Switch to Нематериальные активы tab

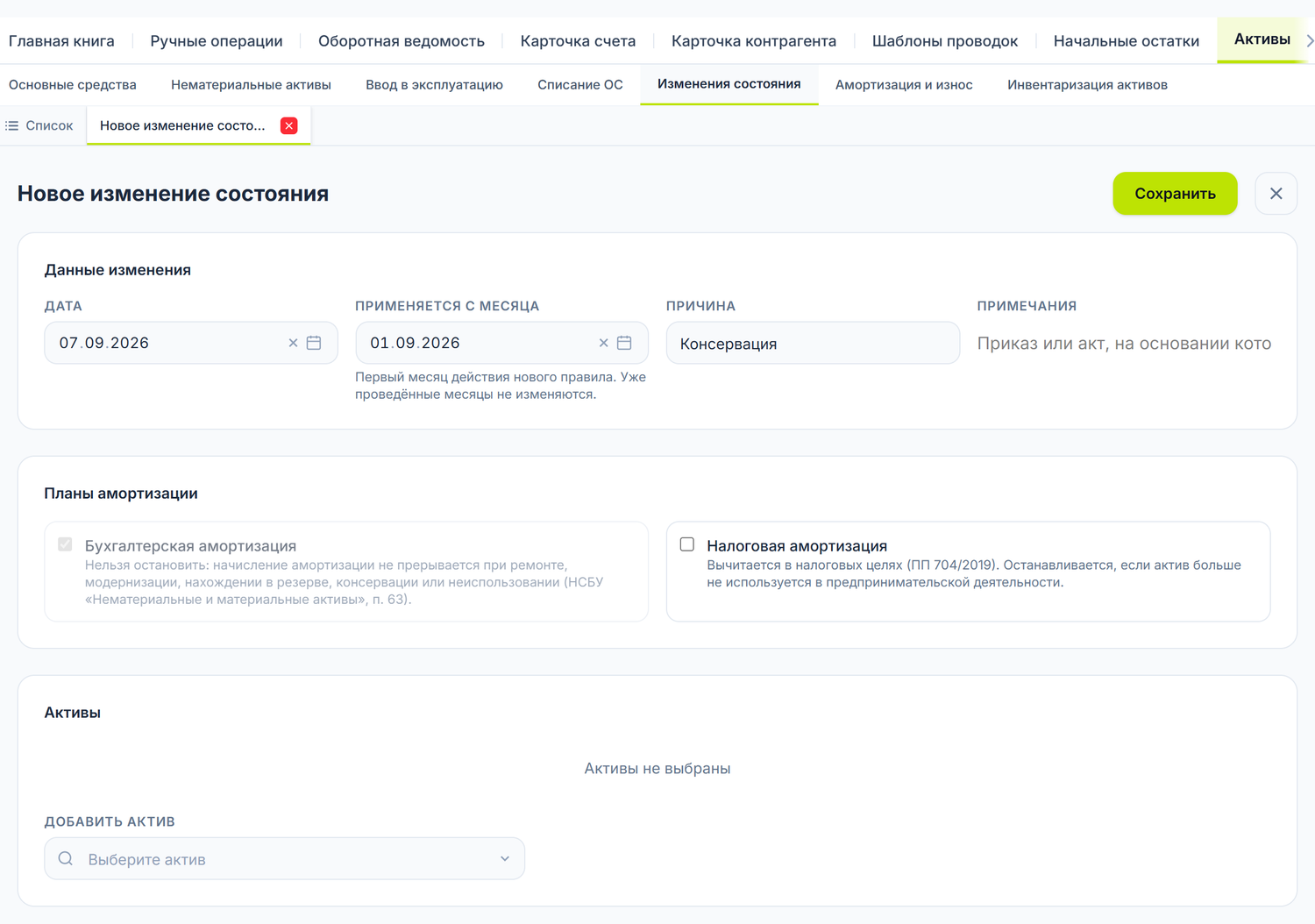[251, 85]
